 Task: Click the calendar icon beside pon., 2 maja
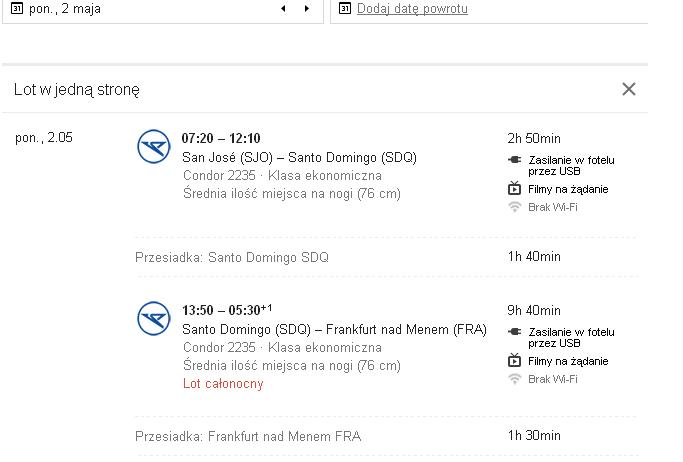pos(17,8)
